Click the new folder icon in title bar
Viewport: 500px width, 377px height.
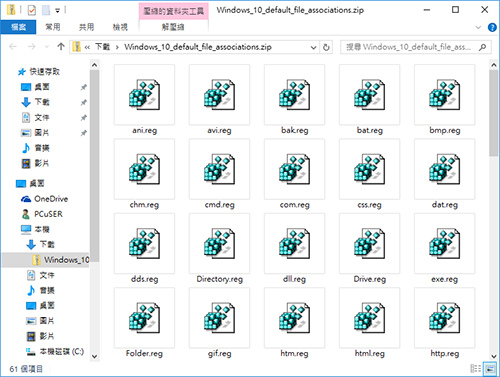point(46,10)
